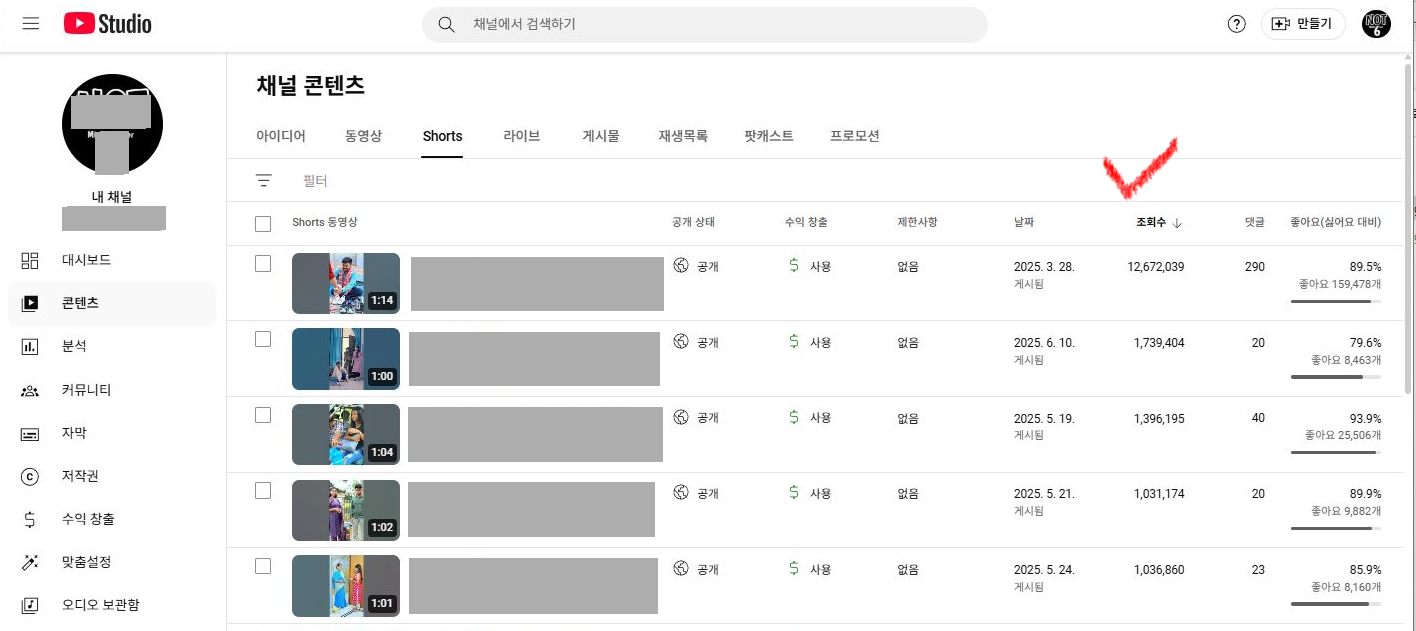Image resolution: width=1416 pixels, height=631 pixels.
Task: Click the dashboard grid icon in sidebar
Action: click(30, 260)
